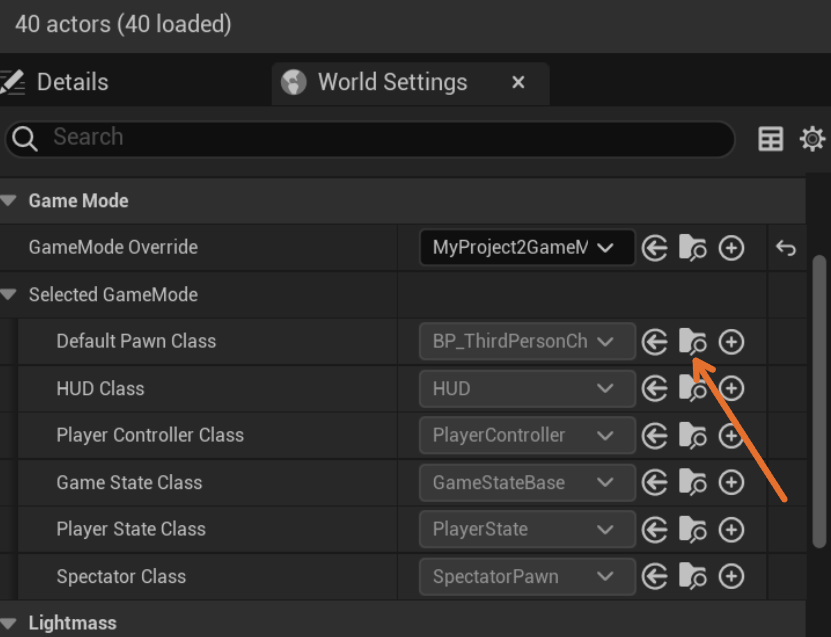Use selected asset for GameMode Override
The image size is (831, 637).
655,248
